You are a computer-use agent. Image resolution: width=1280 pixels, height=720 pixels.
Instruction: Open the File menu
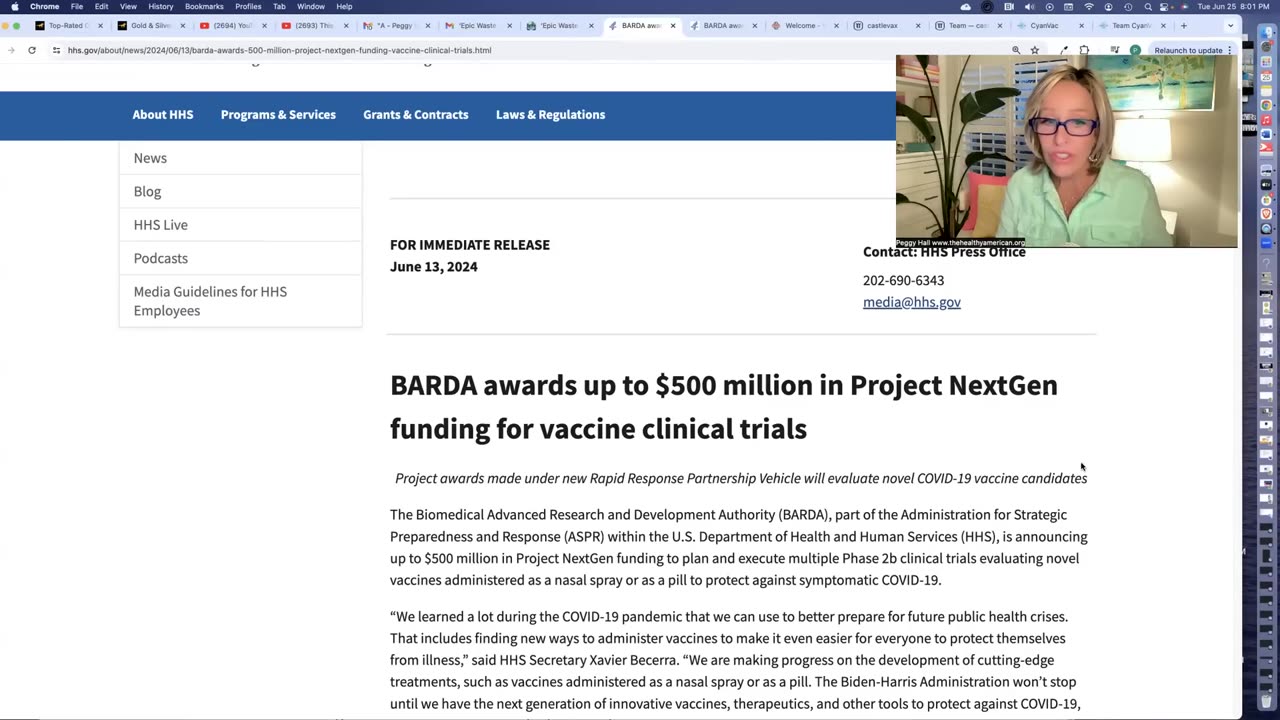pyautogui.click(x=77, y=6)
